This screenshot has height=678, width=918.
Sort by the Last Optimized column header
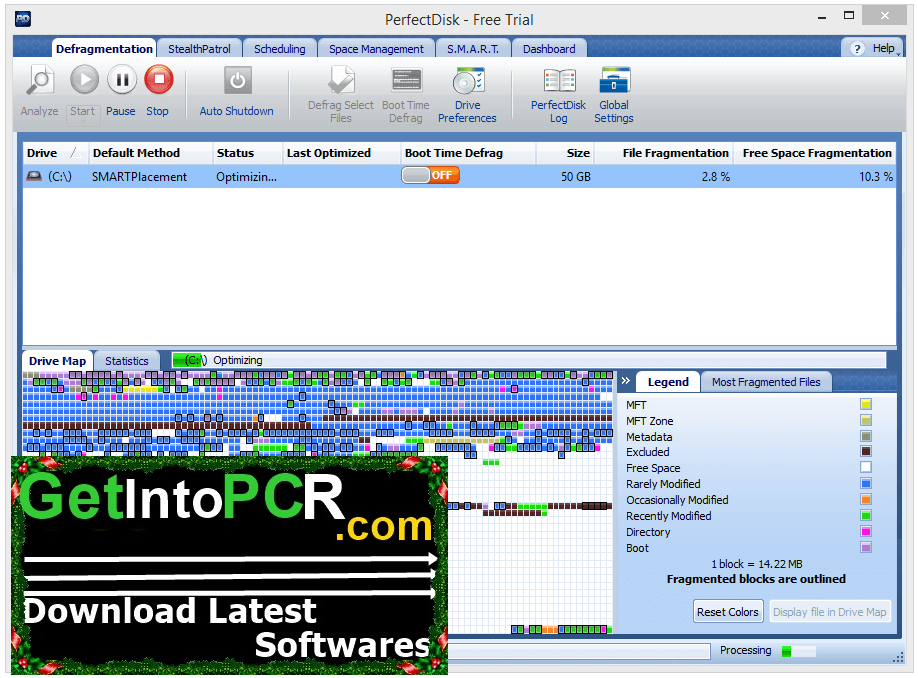click(341, 153)
